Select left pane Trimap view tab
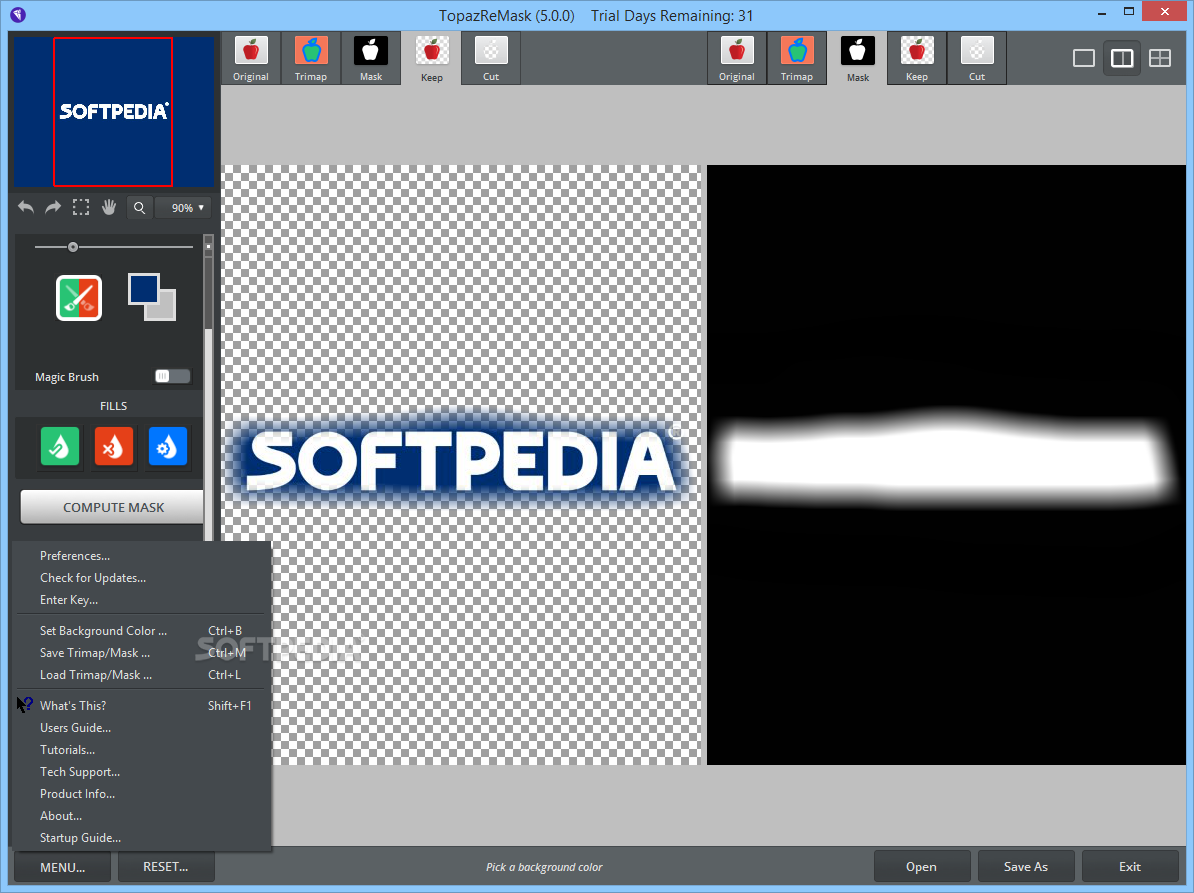The height and width of the screenshot is (893, 1194). click(311, 59)
